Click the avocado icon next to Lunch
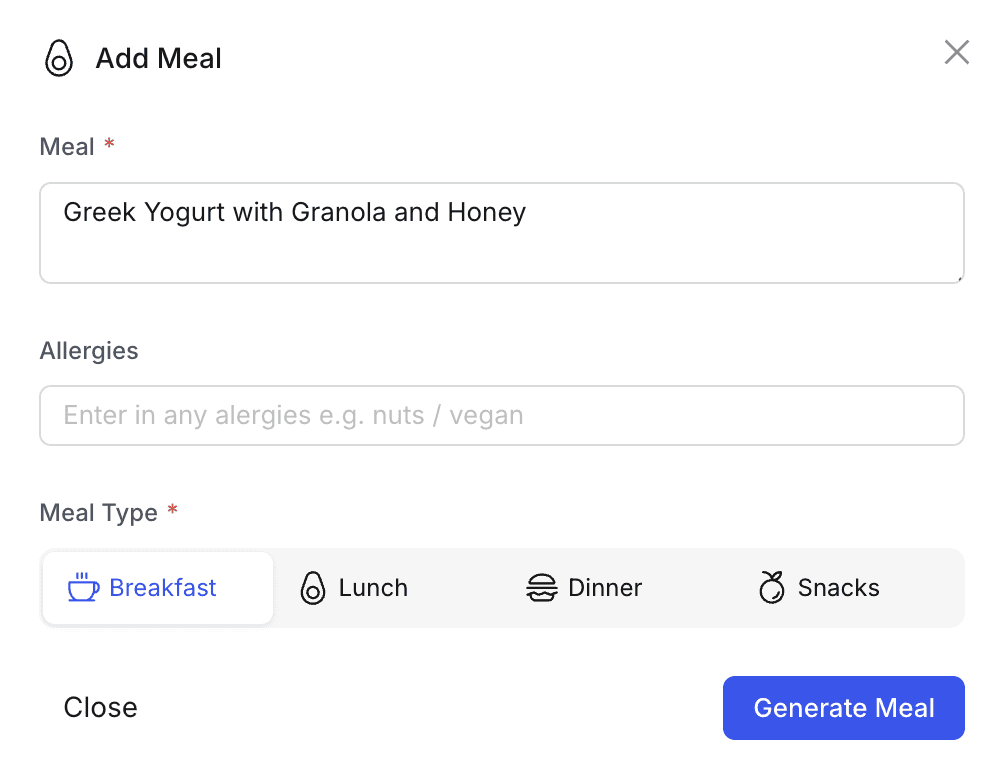Image resolution: width=1002 pixels, height=772 pixels. (313, 588)
